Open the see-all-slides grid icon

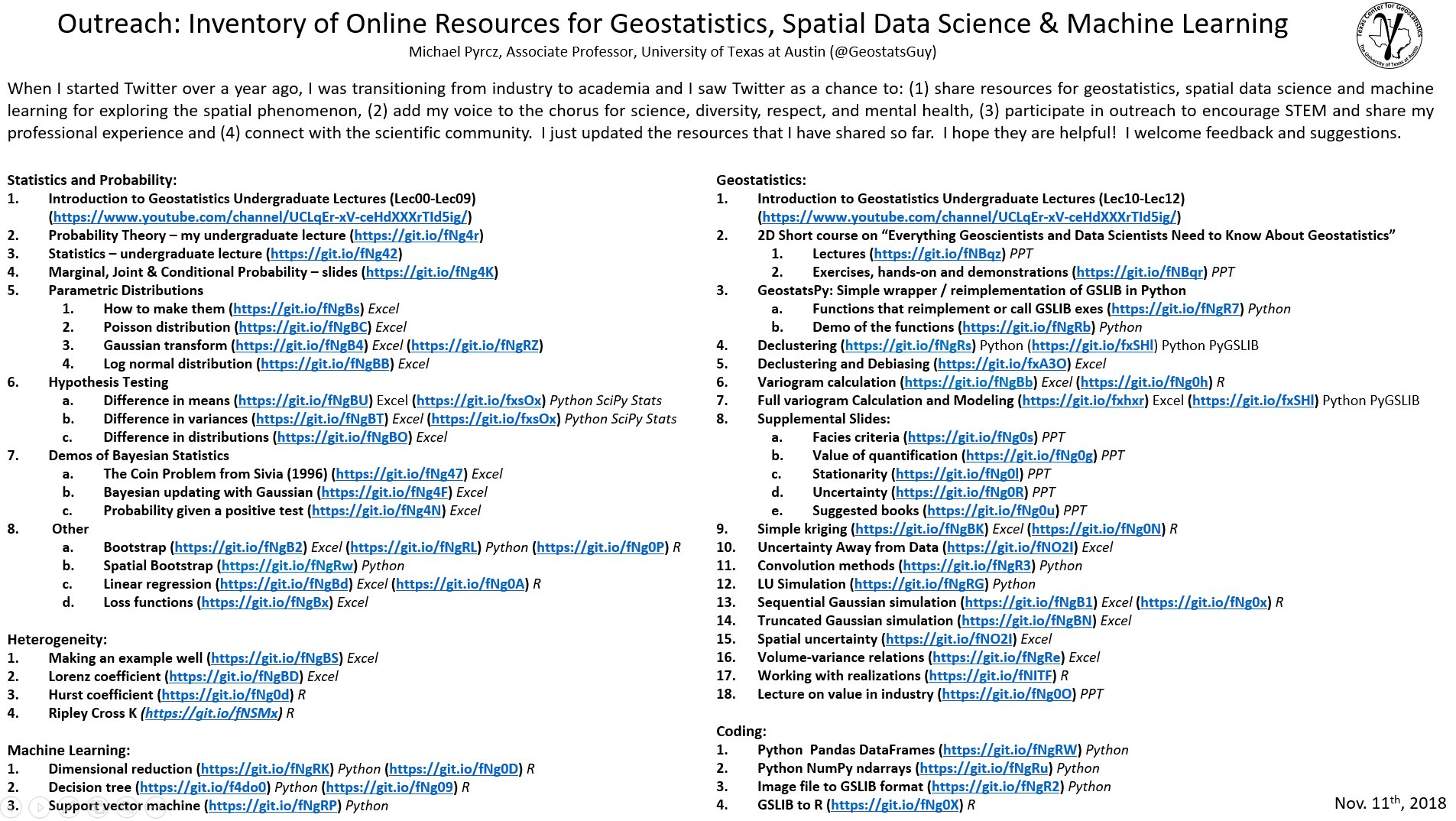tap(99, 806)
